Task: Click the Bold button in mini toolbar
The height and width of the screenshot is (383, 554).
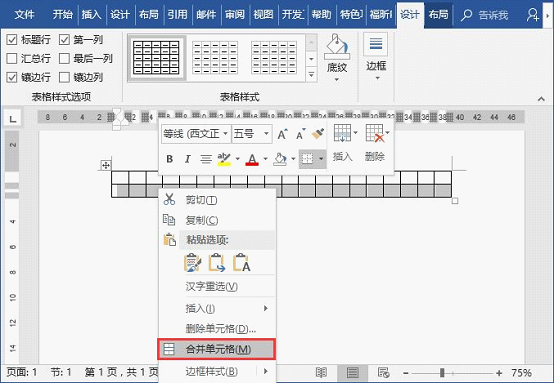Action: point(170,159)
